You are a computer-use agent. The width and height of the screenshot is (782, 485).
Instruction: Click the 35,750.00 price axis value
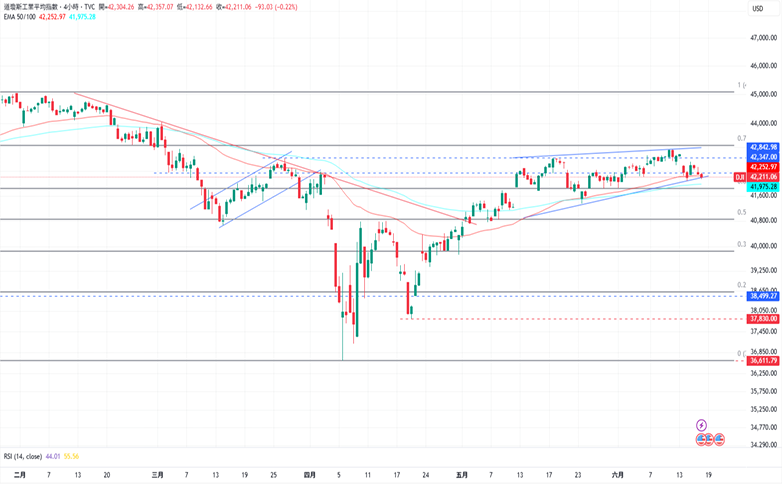point(764,391)
